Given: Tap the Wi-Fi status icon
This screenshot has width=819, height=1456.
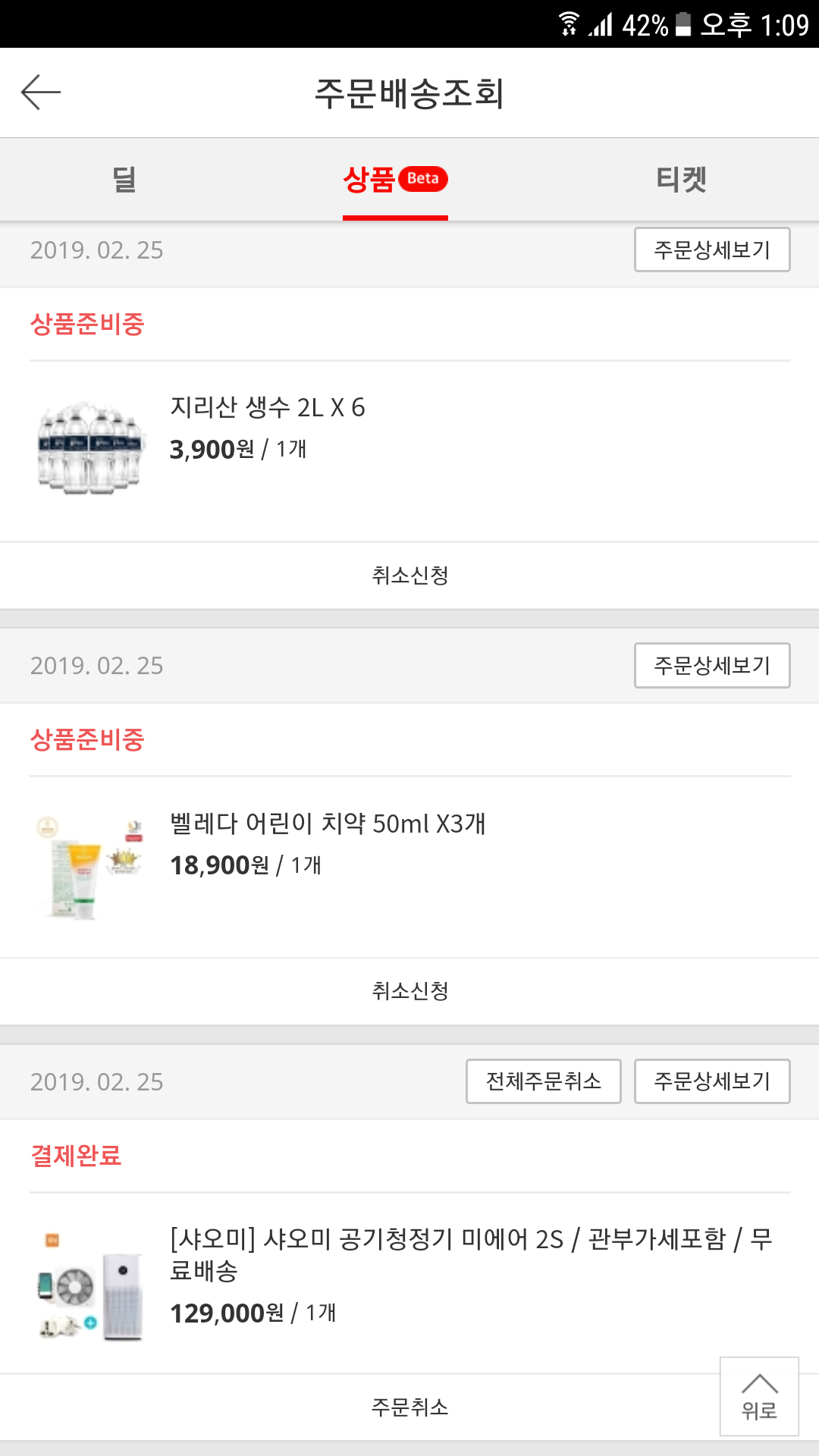Looking at the screenshot, I should [x=569, y=24].
